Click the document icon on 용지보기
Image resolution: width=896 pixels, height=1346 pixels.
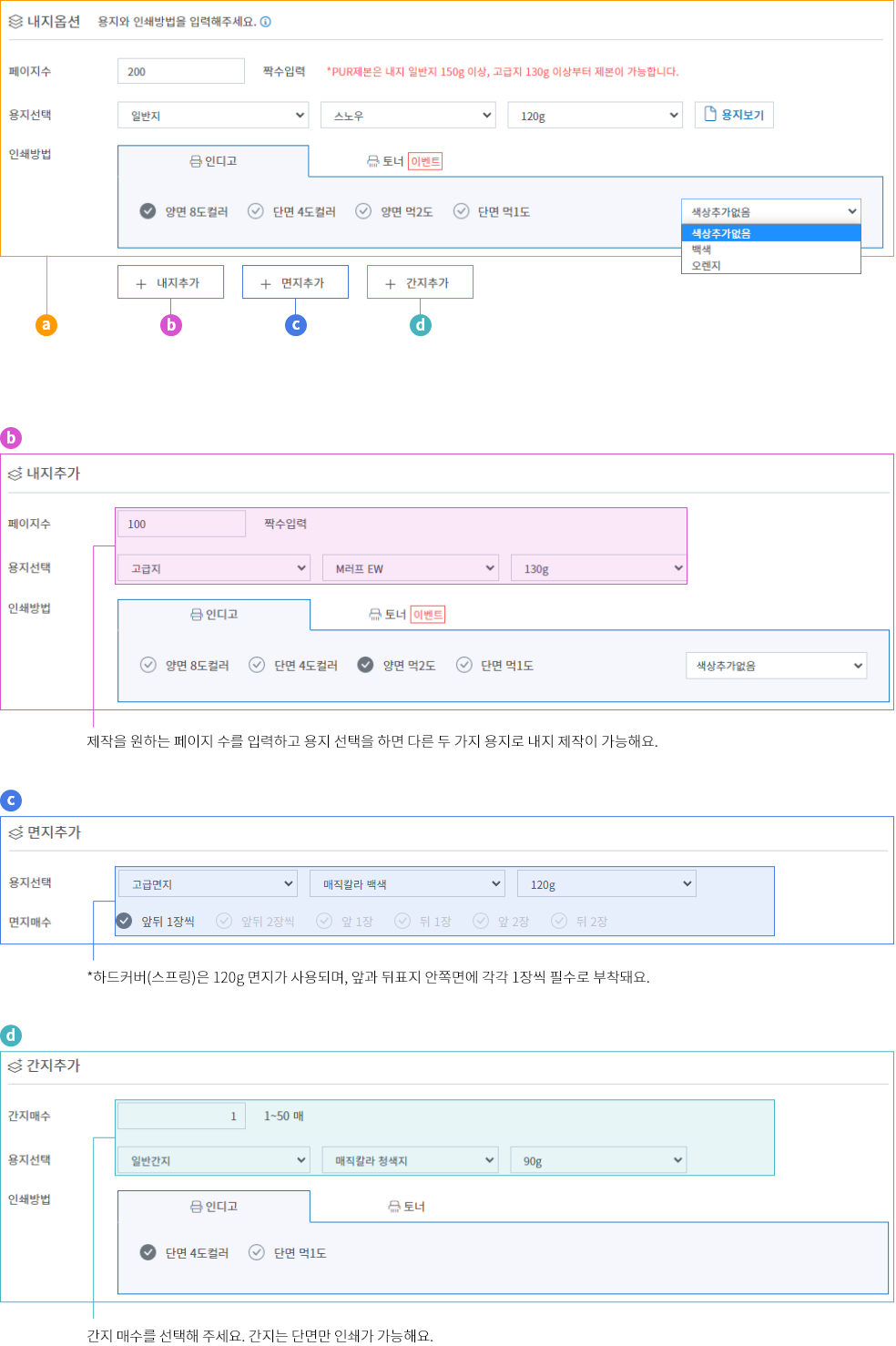point(711,115)
